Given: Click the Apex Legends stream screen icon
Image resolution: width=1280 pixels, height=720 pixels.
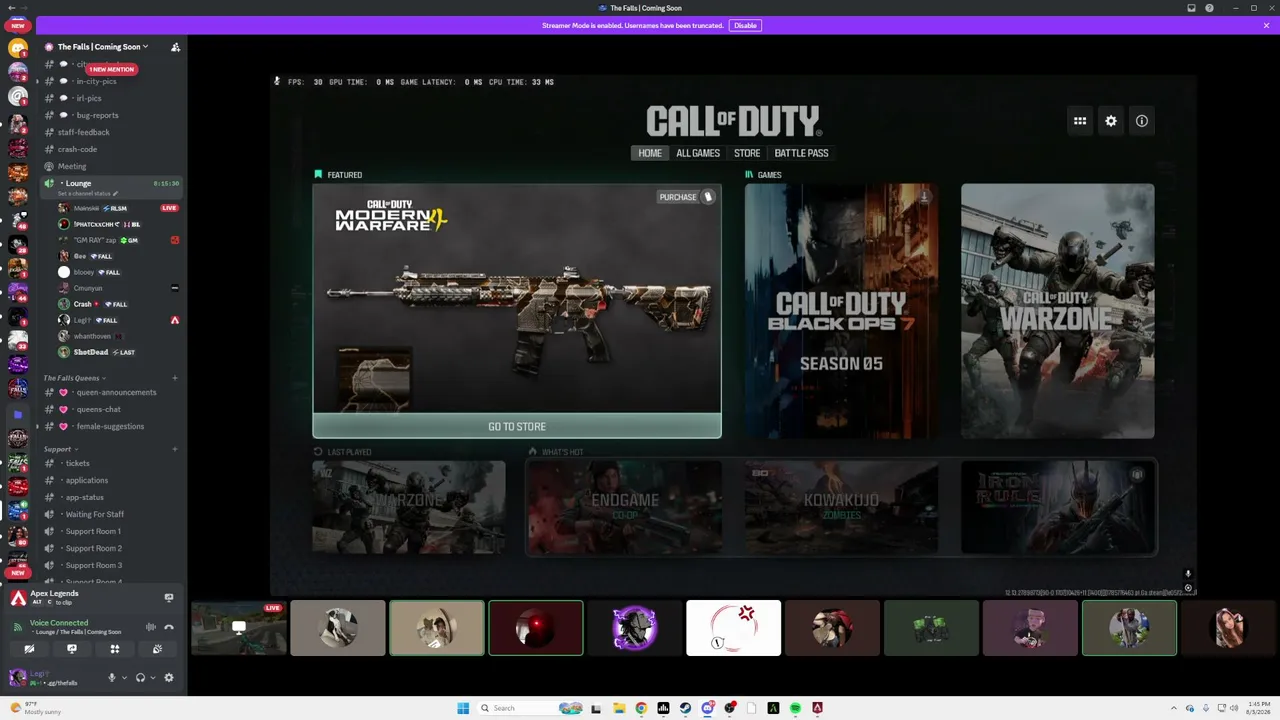Looking at the screenshot, I should tap(169, 598).
